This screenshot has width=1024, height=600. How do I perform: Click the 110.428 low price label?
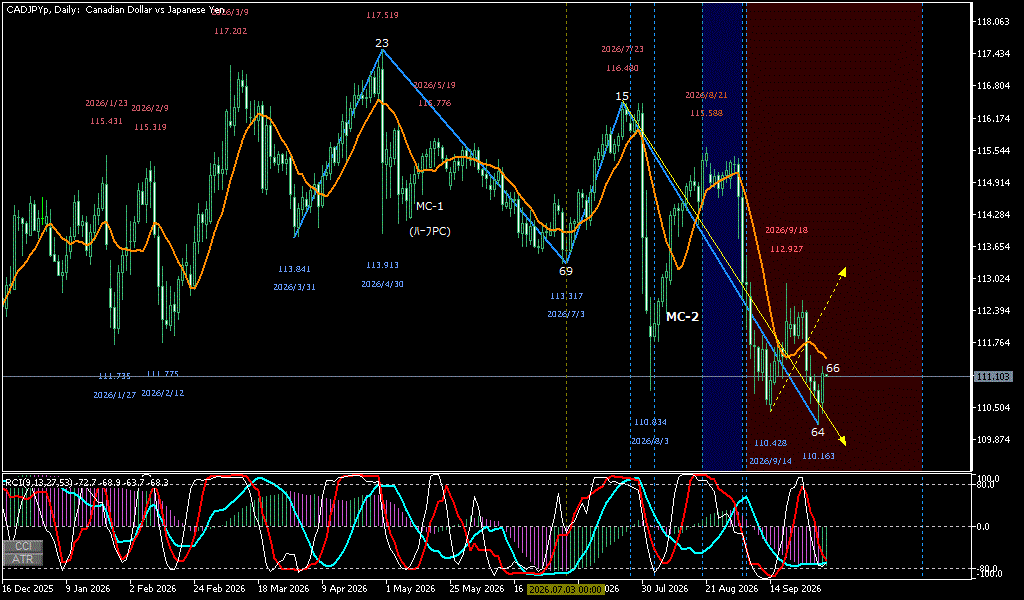tap(771, 443)
